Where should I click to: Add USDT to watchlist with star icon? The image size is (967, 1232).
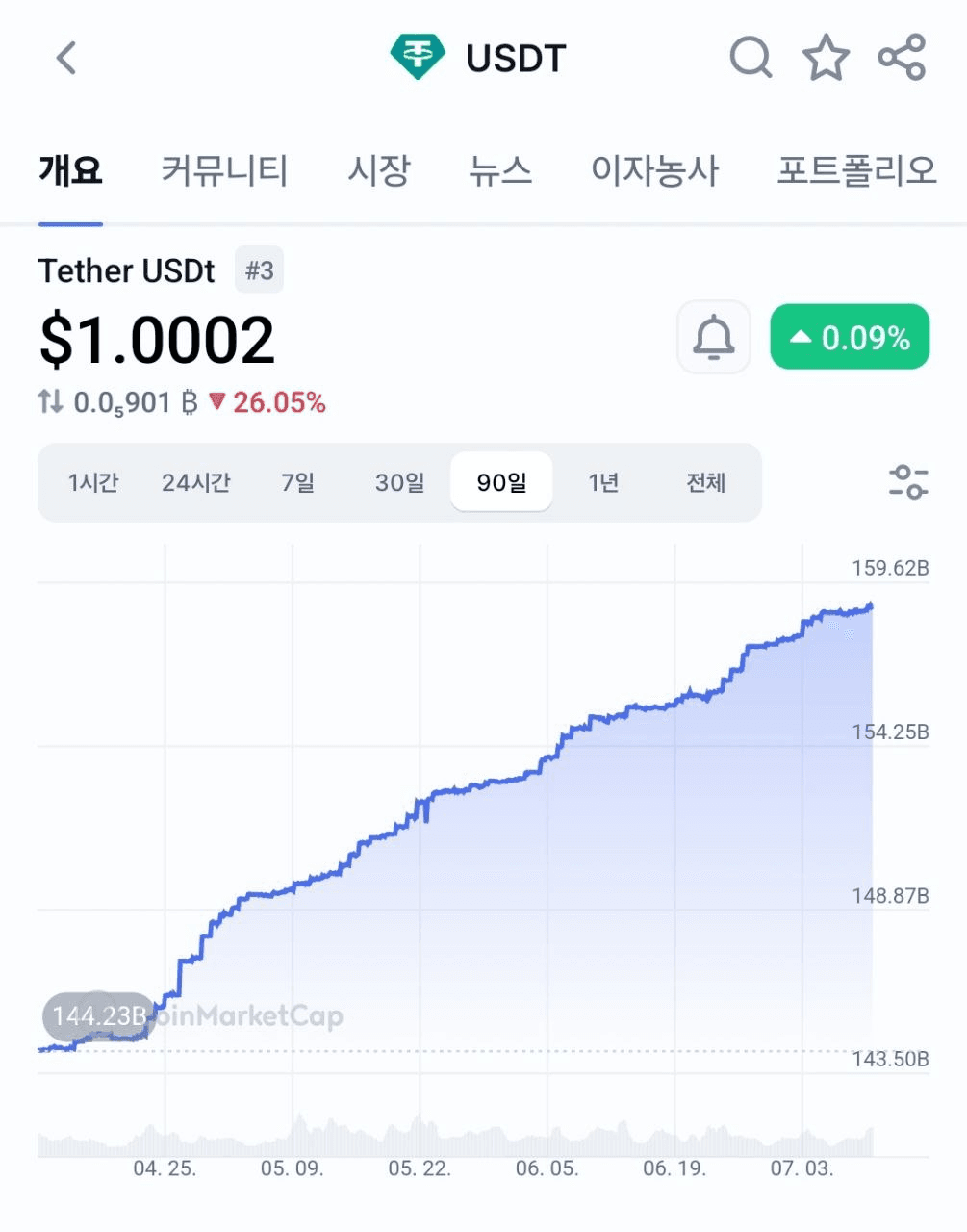[827, 58]
